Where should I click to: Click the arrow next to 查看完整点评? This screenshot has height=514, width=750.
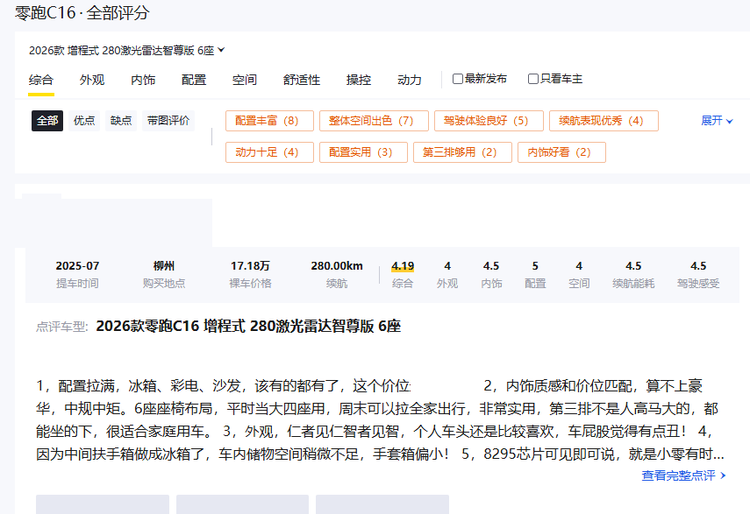click(722, 476)
